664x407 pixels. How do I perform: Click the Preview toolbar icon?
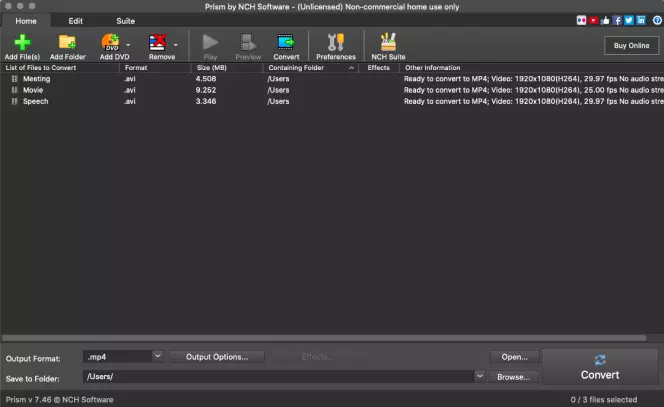(x=248, y=42)
